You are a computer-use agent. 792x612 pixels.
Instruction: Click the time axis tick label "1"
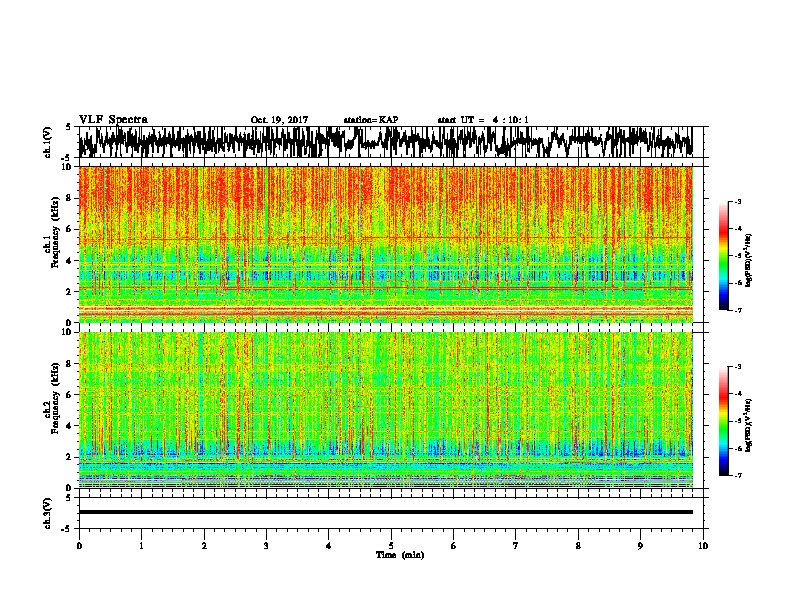[141, 546]
